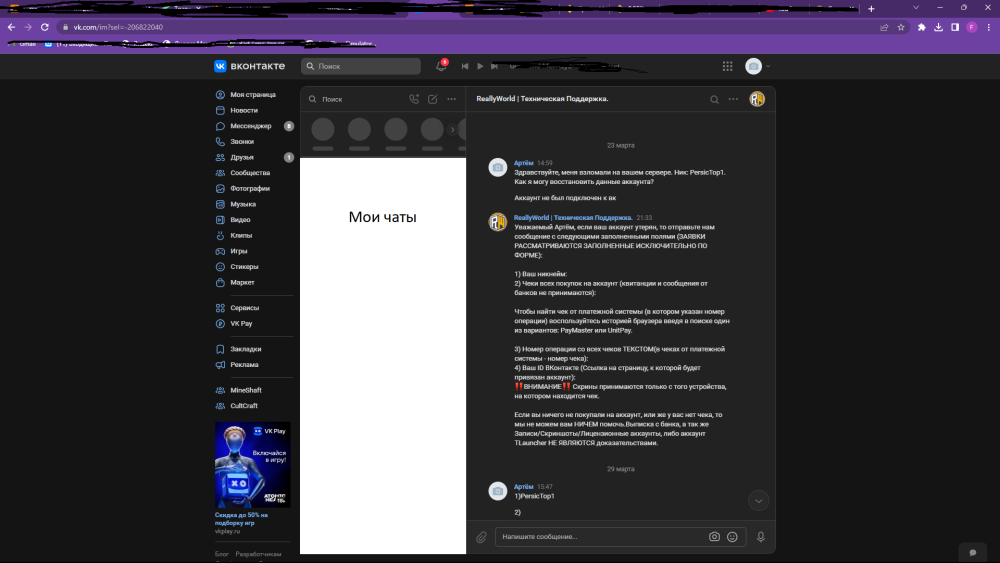The height and width of the screenshot is (563, 1000).
Task: Toggle the browser side panel icon
Action: [955, 27]
